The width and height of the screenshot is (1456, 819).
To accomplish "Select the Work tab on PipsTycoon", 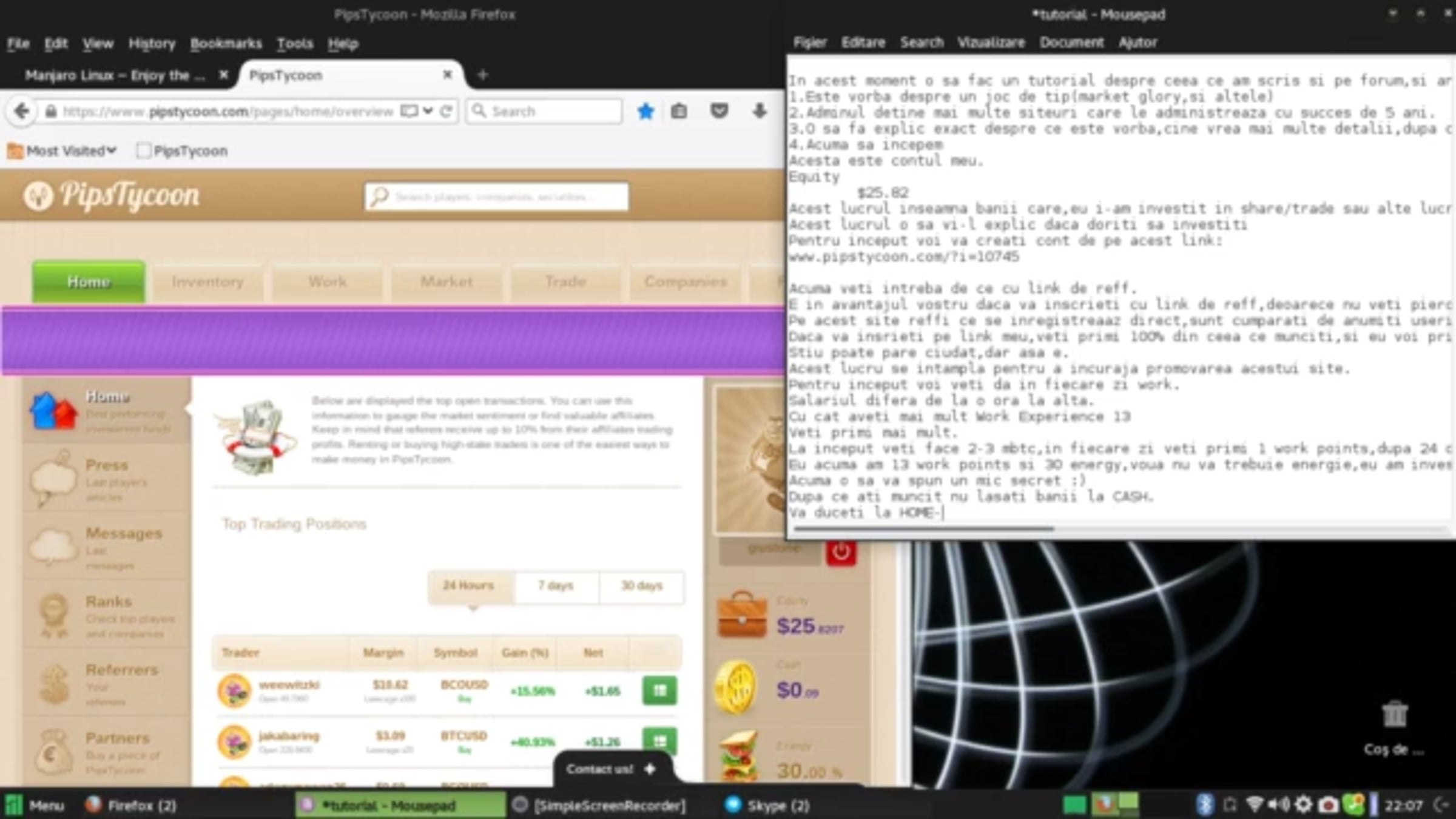I will click(x=328, y=281).
